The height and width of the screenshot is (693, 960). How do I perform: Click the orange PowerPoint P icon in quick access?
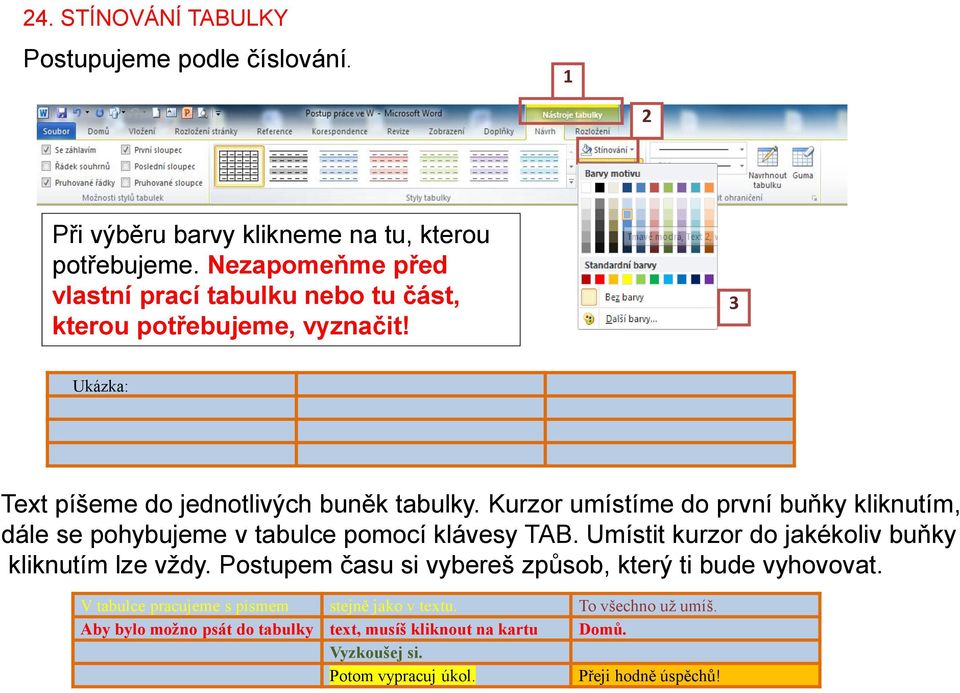tap(187, 113)
